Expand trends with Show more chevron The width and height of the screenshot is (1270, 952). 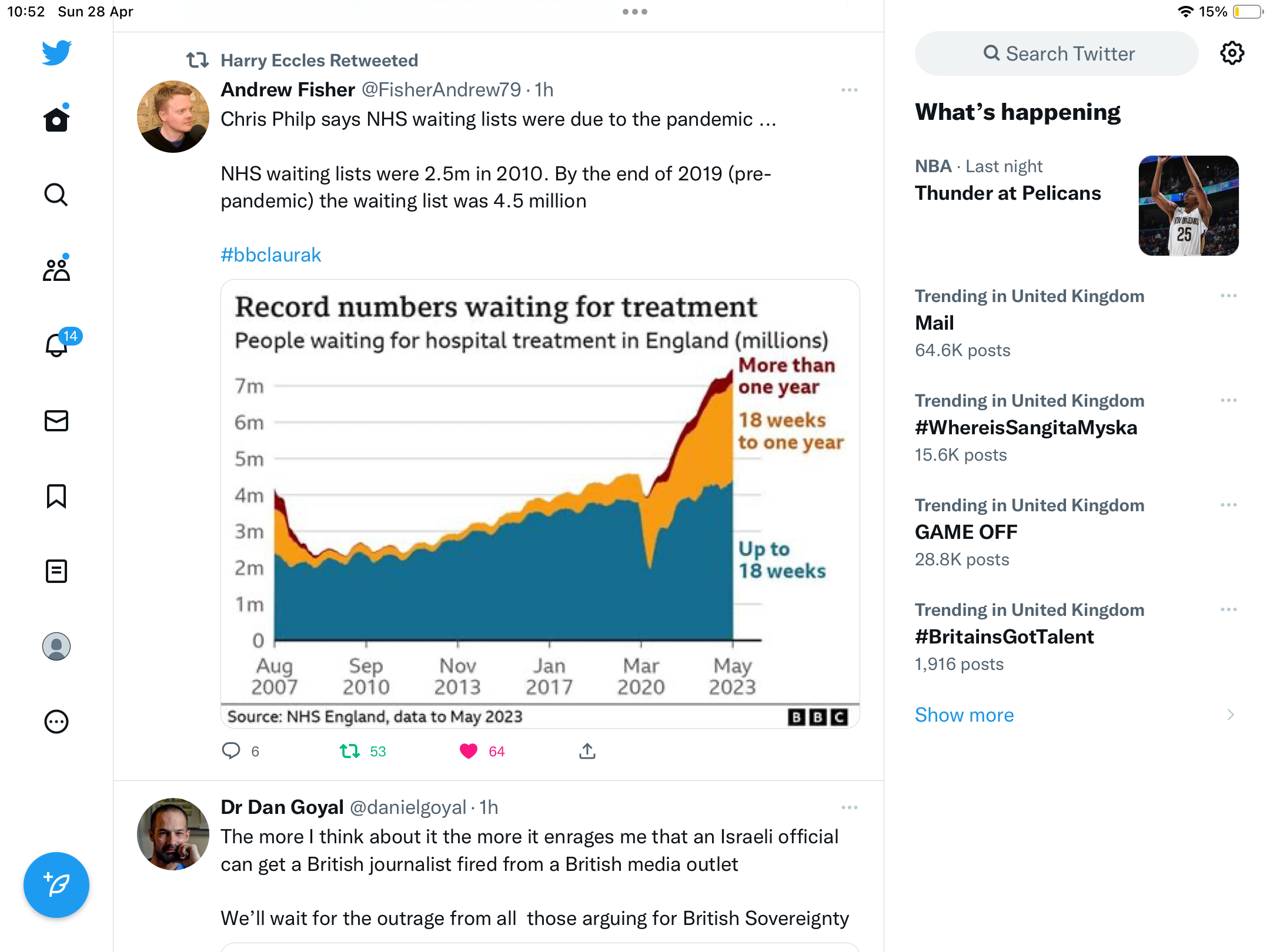tap(1231, 715)
